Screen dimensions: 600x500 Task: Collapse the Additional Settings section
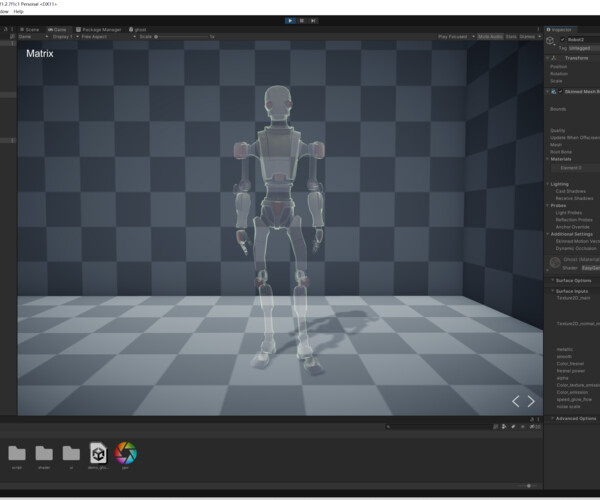pos(548,234)
